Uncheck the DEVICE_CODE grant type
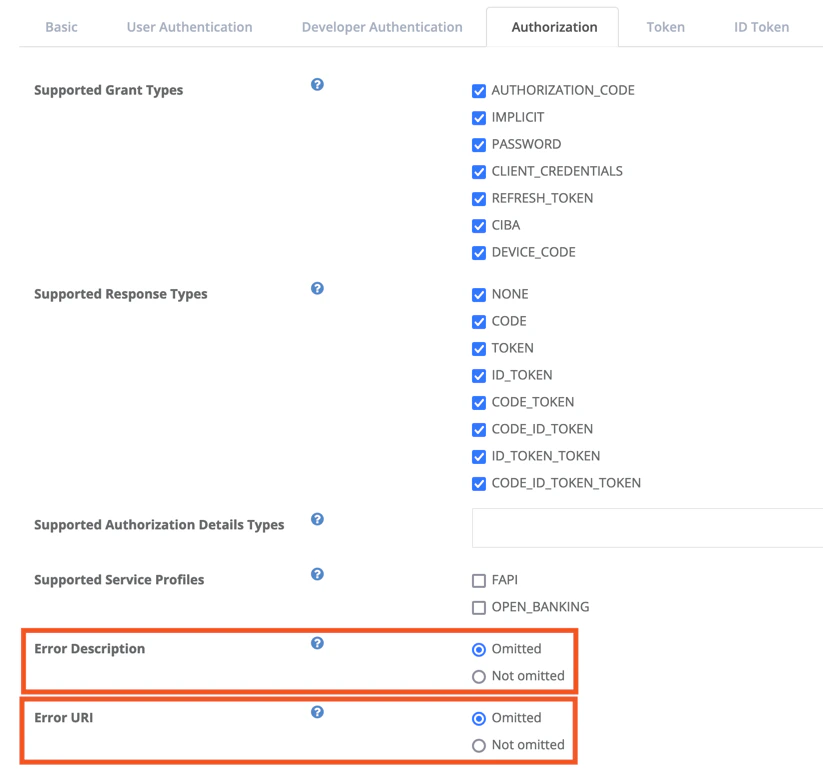The height and width of the screenshot is (772, 823). 479,253
